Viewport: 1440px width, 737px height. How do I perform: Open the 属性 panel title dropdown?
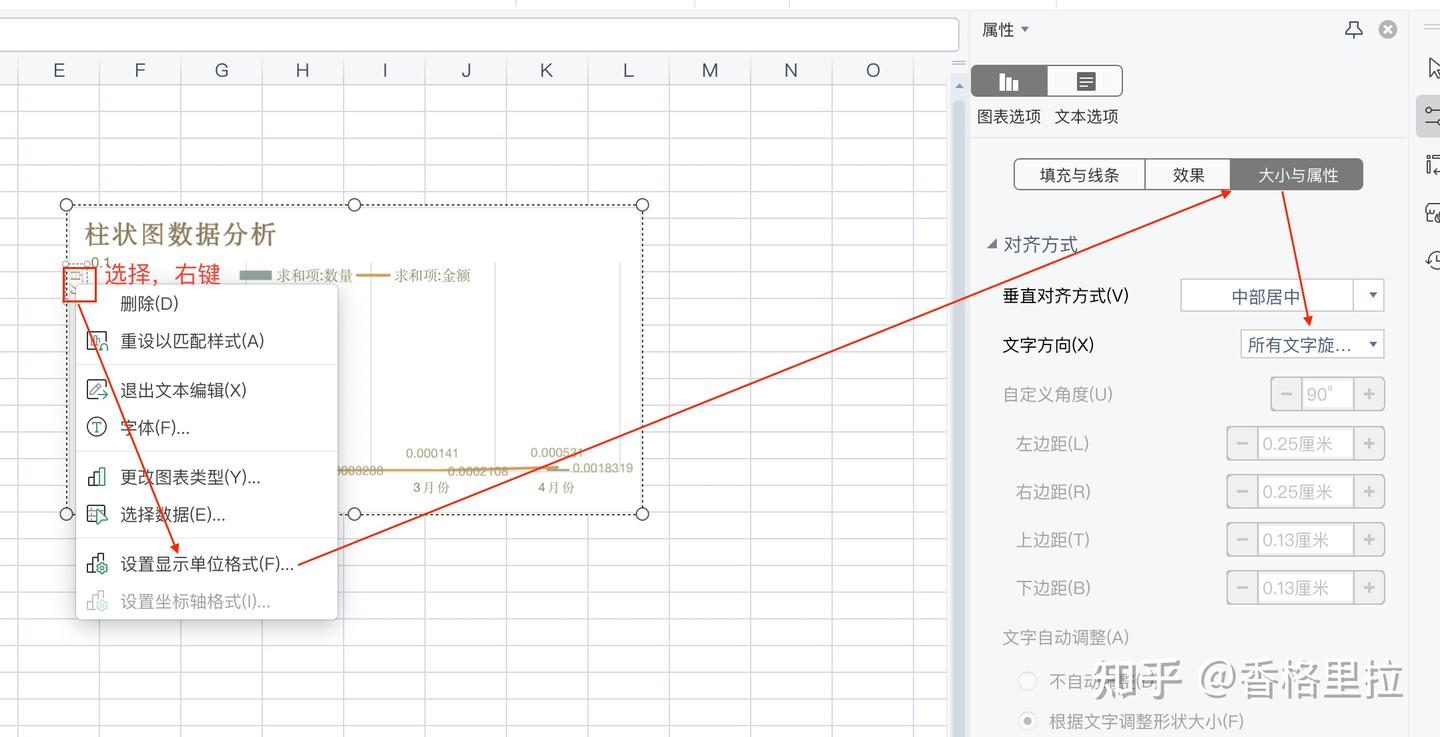click(x=1025, y=30)
